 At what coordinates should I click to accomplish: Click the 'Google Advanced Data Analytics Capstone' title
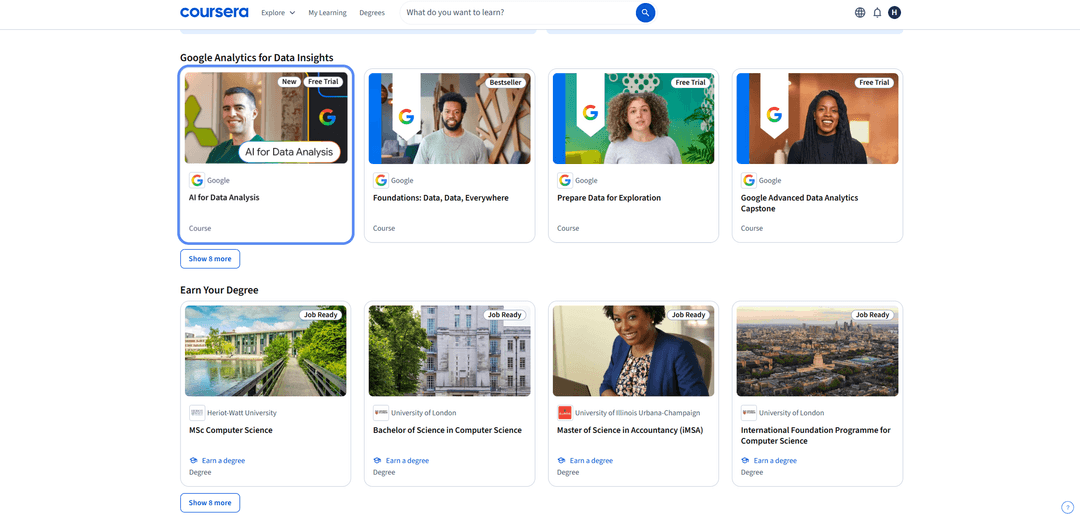(x=799, y=203)
